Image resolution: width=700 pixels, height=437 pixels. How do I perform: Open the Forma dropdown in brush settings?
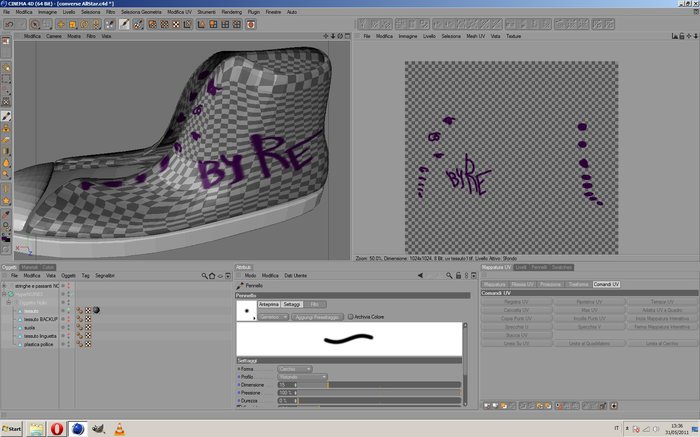(x=295, y=369)
